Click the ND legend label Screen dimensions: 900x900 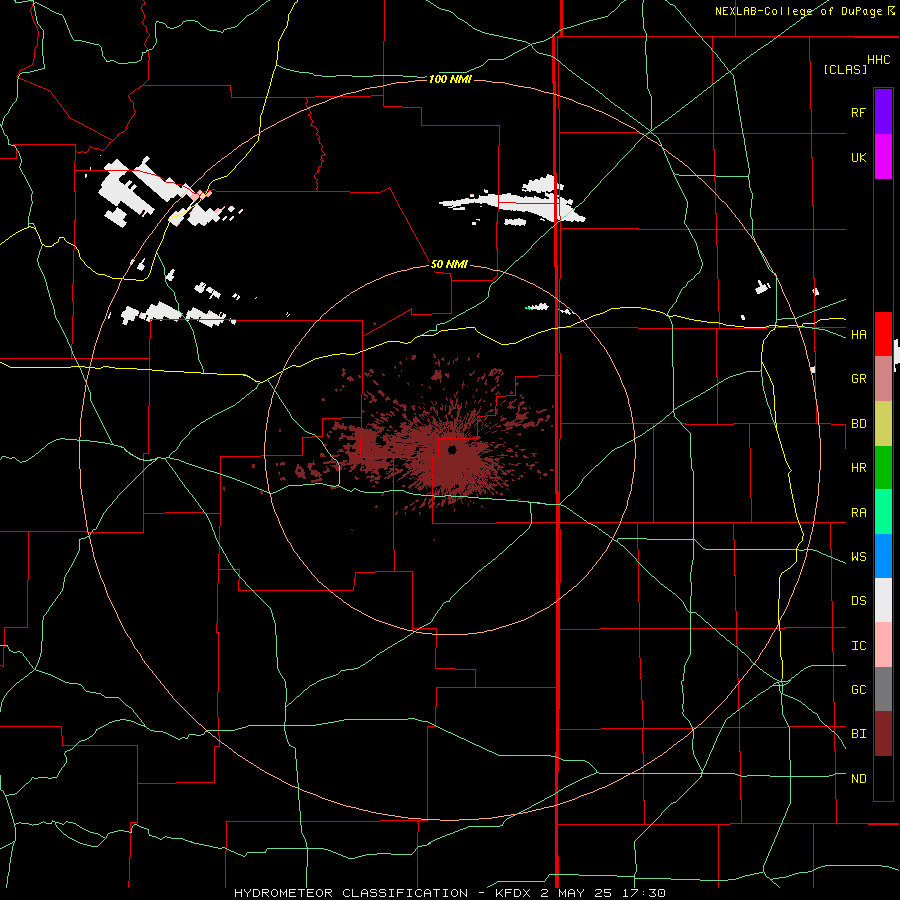(858, 778)
